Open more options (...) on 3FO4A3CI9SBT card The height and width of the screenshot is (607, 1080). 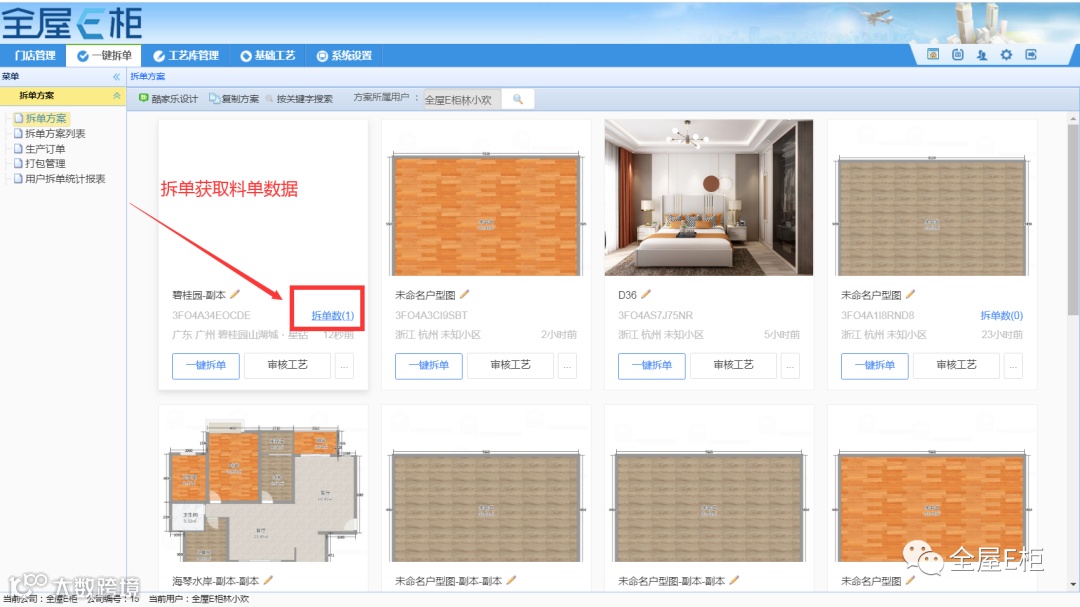pos(568,365)
